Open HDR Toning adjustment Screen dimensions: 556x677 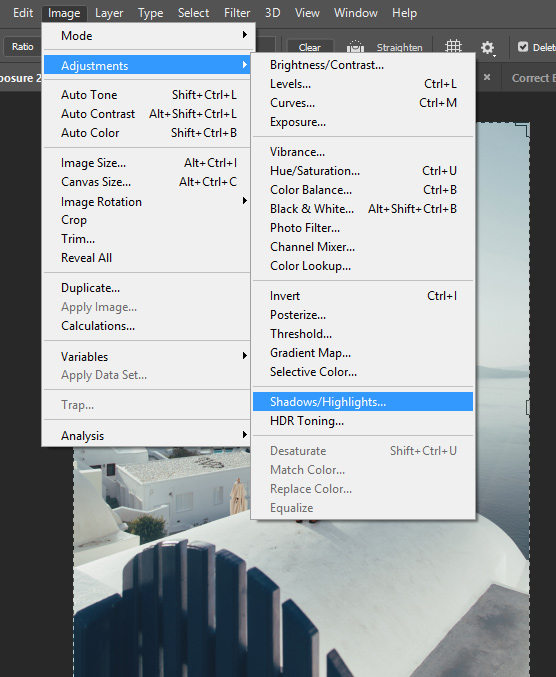click(363, 421)
